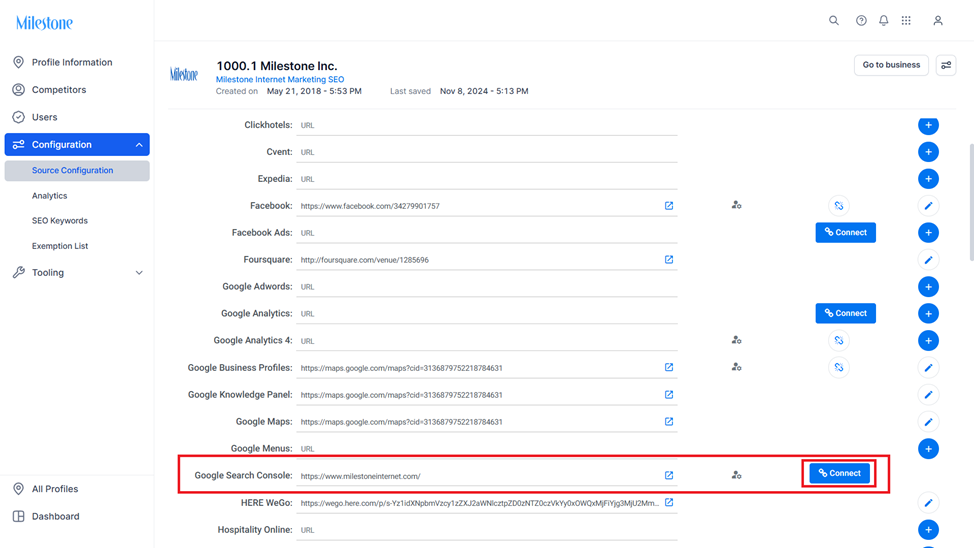Open HERE WeGo external link icon
The width and height of the screenshot is (974, 548).
point(669,502)
